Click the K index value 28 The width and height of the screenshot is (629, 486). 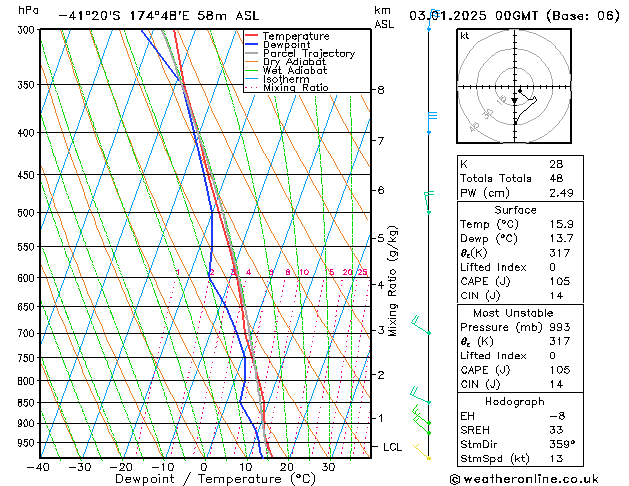(556, 164)
